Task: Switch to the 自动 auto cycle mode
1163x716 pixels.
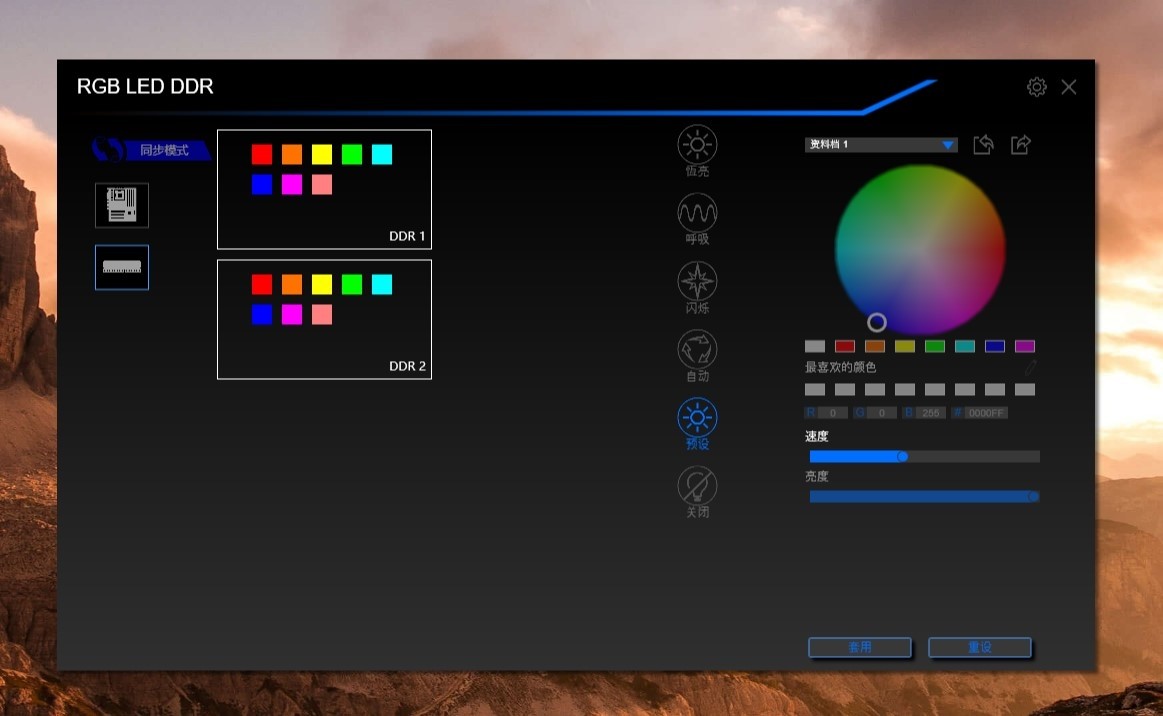Action: (697, 349)
